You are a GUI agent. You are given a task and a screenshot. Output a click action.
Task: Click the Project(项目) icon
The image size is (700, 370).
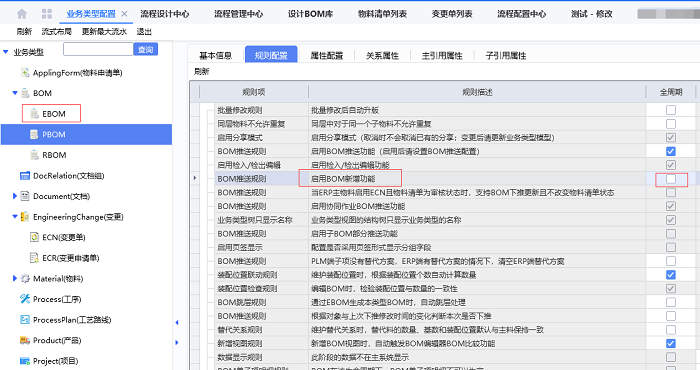(x=25, y=361)
